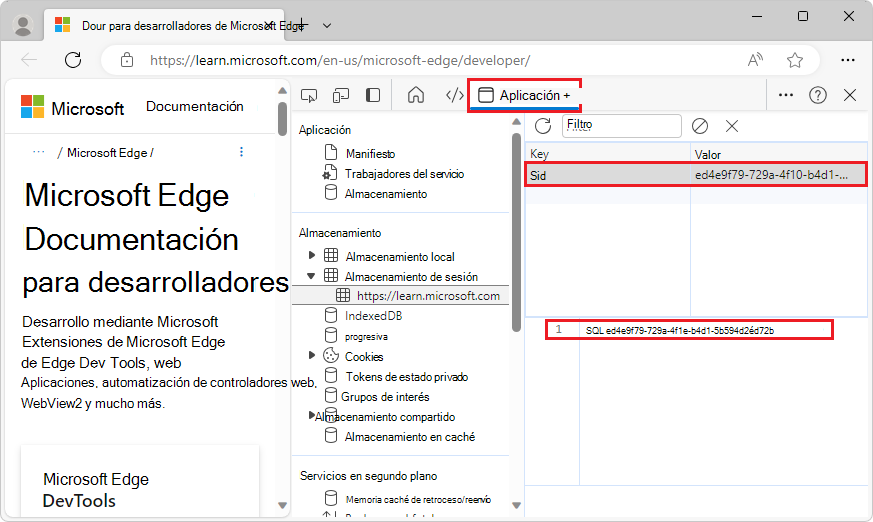Click the Microsoft Edge DevTools card
This screenshot has width=873, height=522.
140,481
